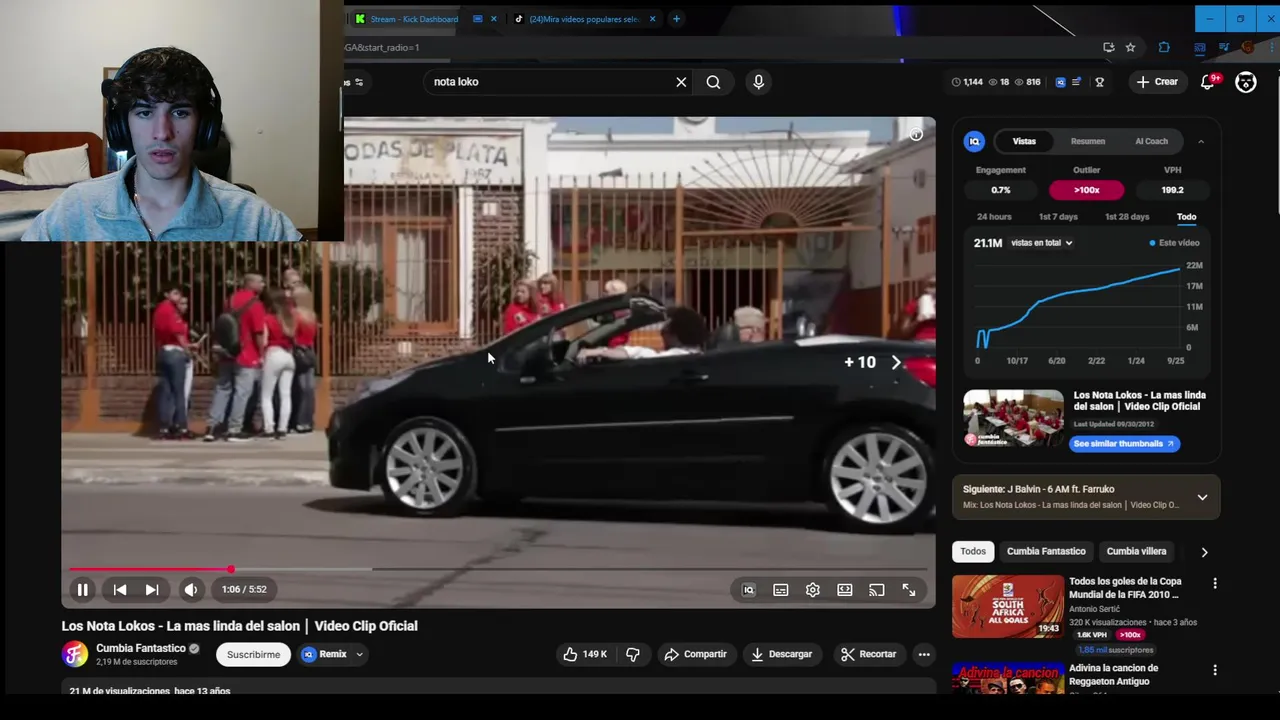Viewport: 1280px width, 720px height.
Task: Open vidIQ overlay icon in player controls
Action: coord(748,590)
